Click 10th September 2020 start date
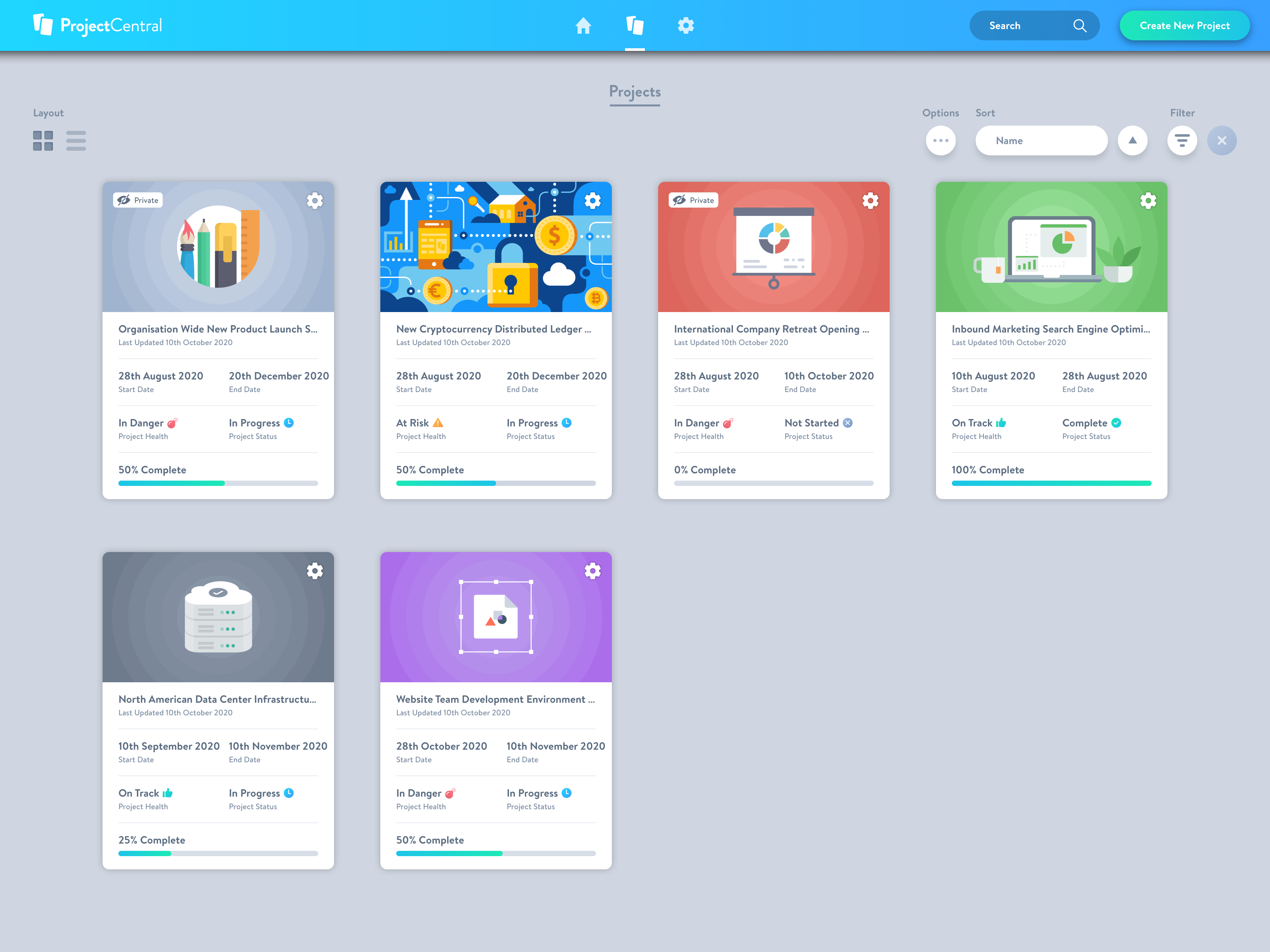This screenshot has height=952, width=1270. coord(169,746)
